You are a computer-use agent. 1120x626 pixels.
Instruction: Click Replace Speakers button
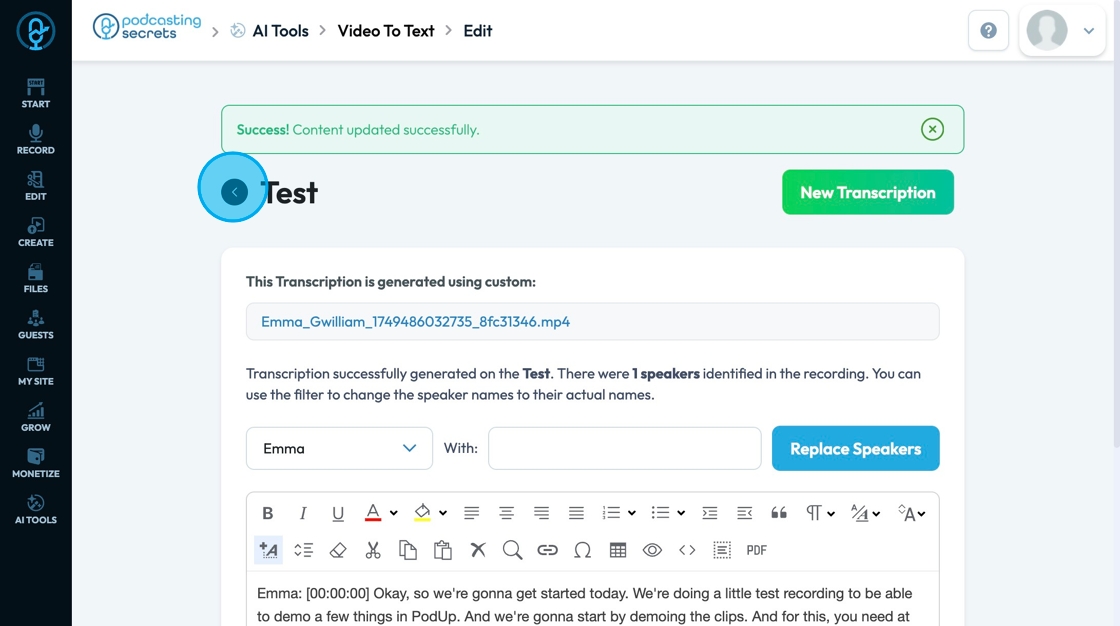pyautogui.click(x=856, y=448)
